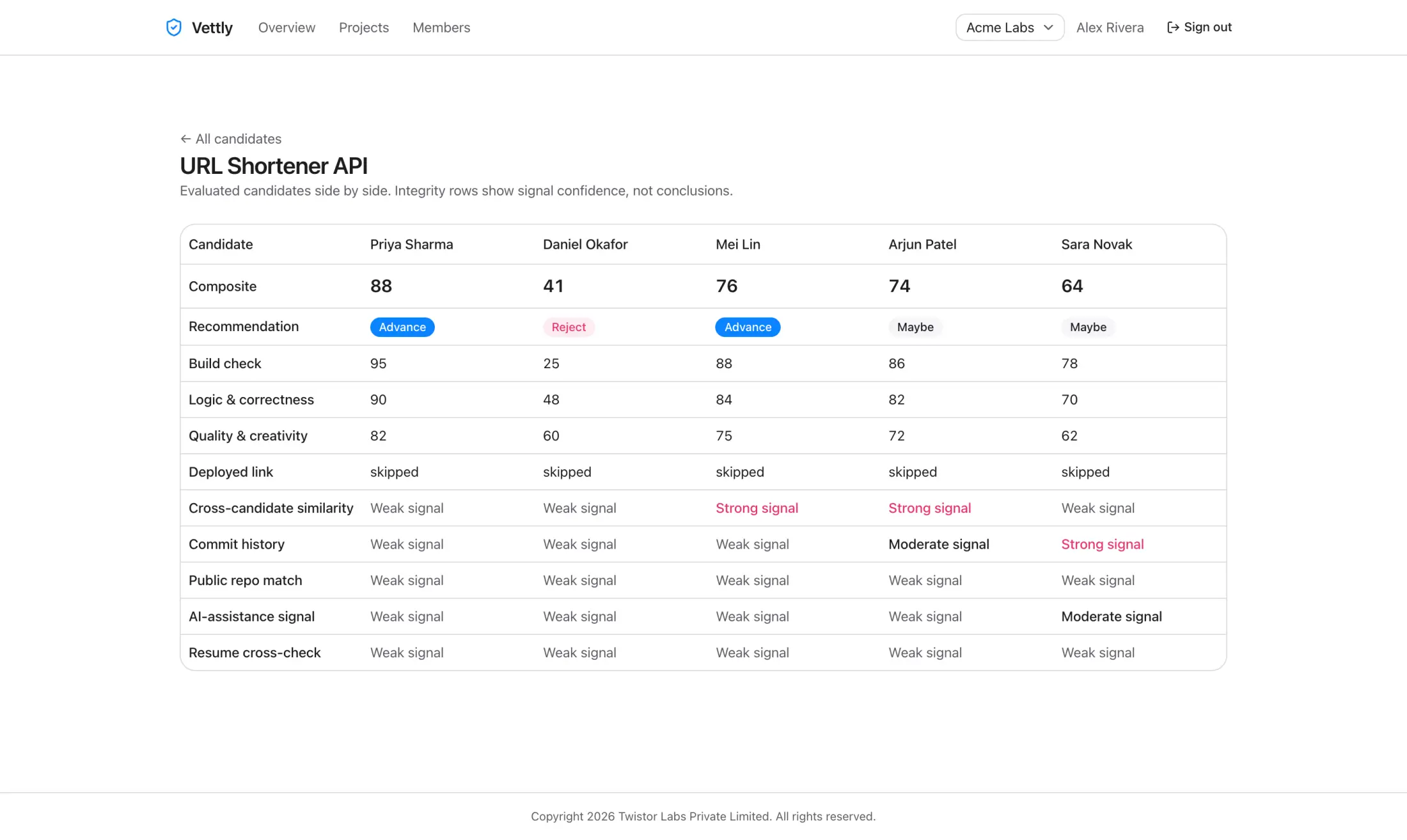The image size is (1407, 840).
Task: Click Daniel Okafor's Reject badge
Action: point(569,327)
